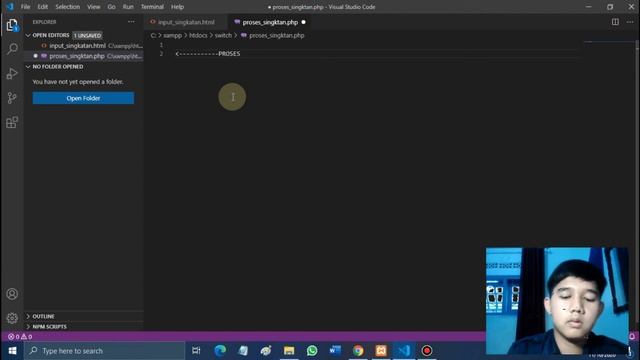Switch to the input_singkatan.html tab

[x=186, y=22]
